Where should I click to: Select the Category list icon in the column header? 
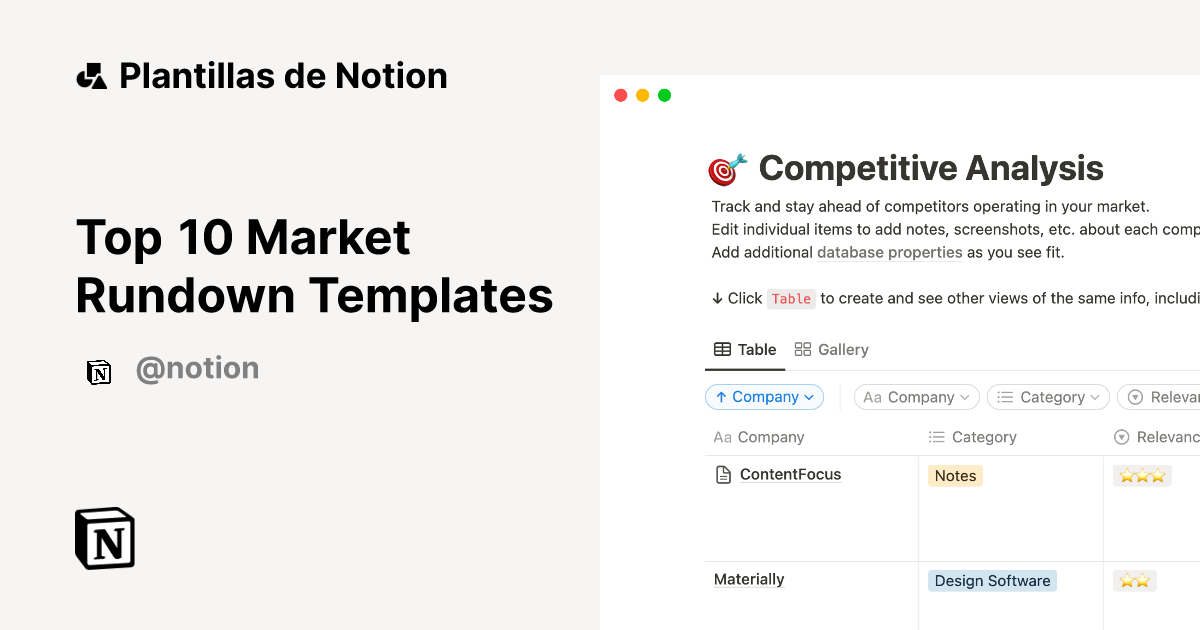tap(936, 437)
